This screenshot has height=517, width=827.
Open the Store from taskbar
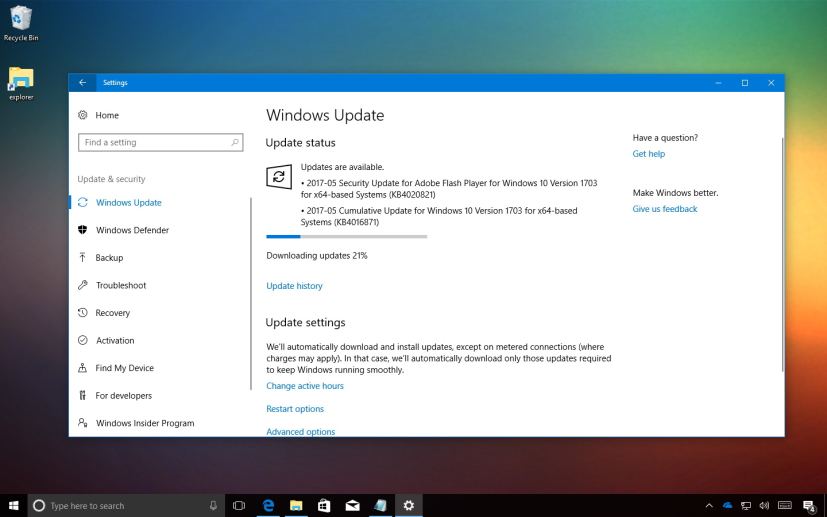(x=324, y=506)
